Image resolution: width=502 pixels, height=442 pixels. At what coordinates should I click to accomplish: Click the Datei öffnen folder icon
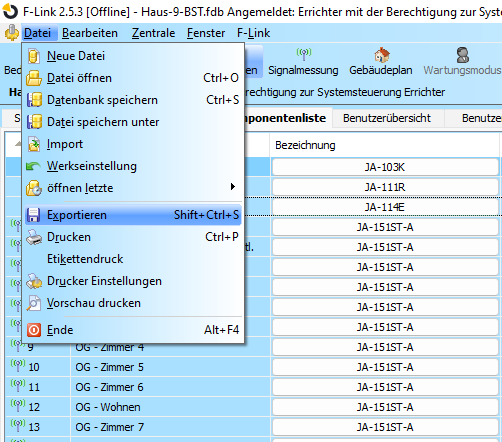(34, 78)
